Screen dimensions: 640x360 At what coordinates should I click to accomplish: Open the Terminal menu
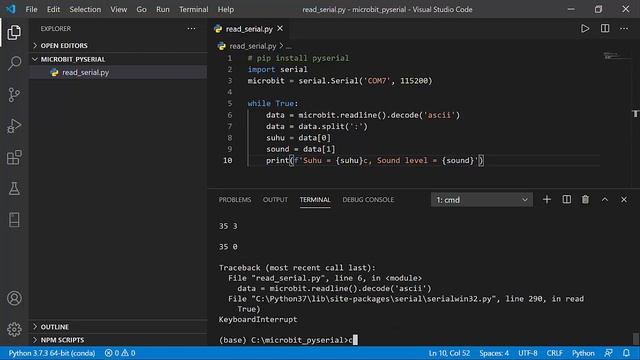pyautogui.click(x=193, y=9)
